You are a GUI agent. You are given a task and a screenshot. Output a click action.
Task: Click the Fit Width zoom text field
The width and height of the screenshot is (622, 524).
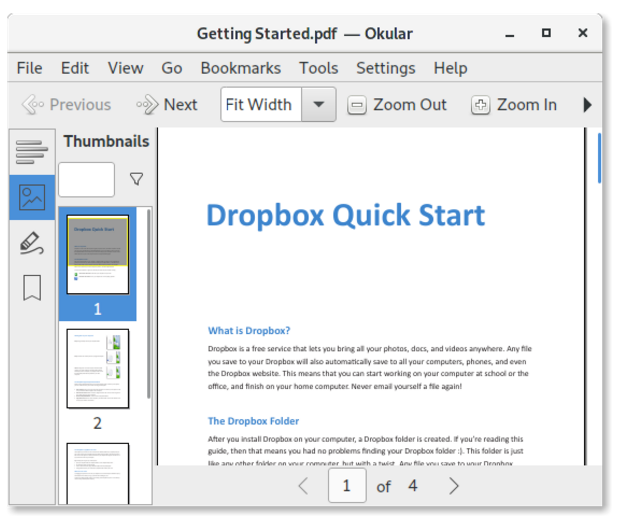[261, 105]
